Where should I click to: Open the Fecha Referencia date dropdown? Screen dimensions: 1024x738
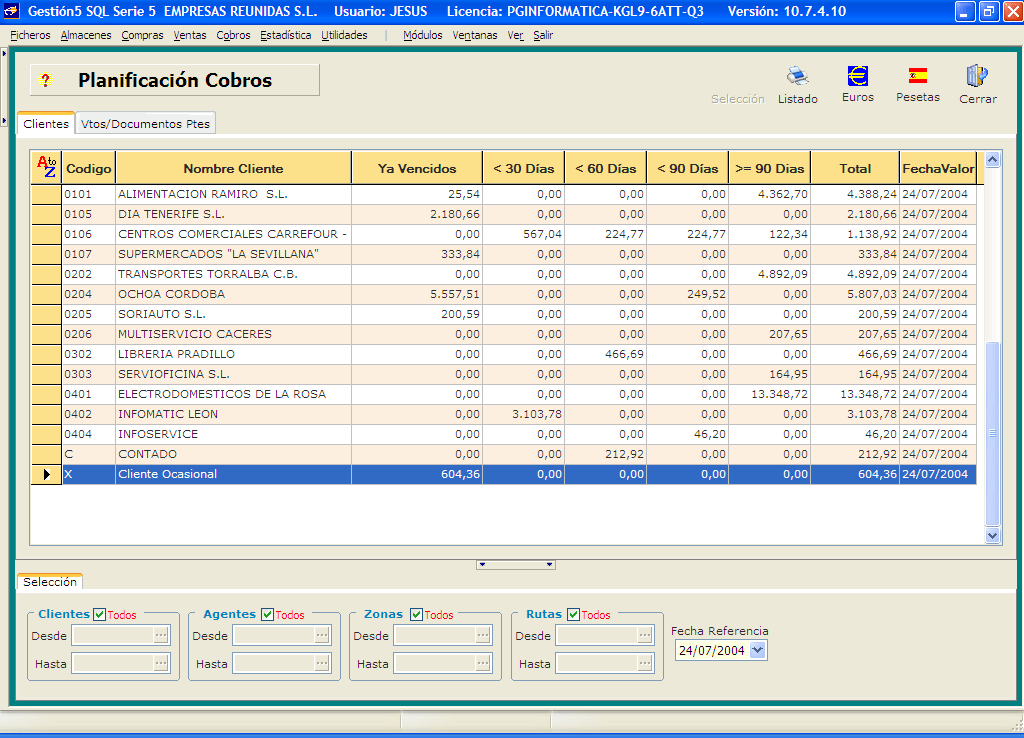click(x=757, y=650)
